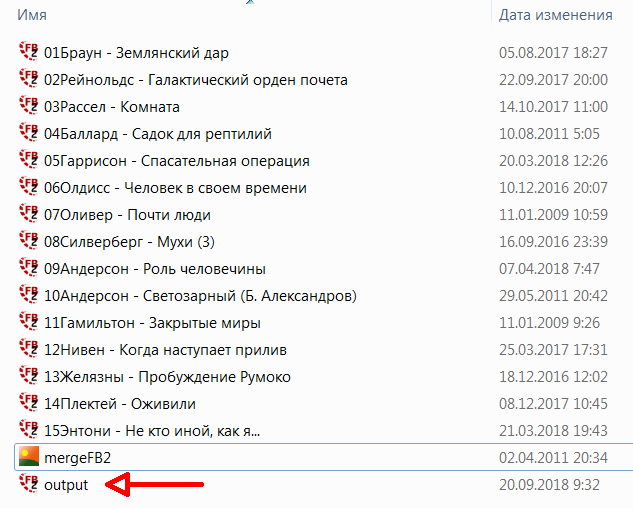Click date 25.03.2017 17:31
Screen dimensions: 633x508
[553, 351]
